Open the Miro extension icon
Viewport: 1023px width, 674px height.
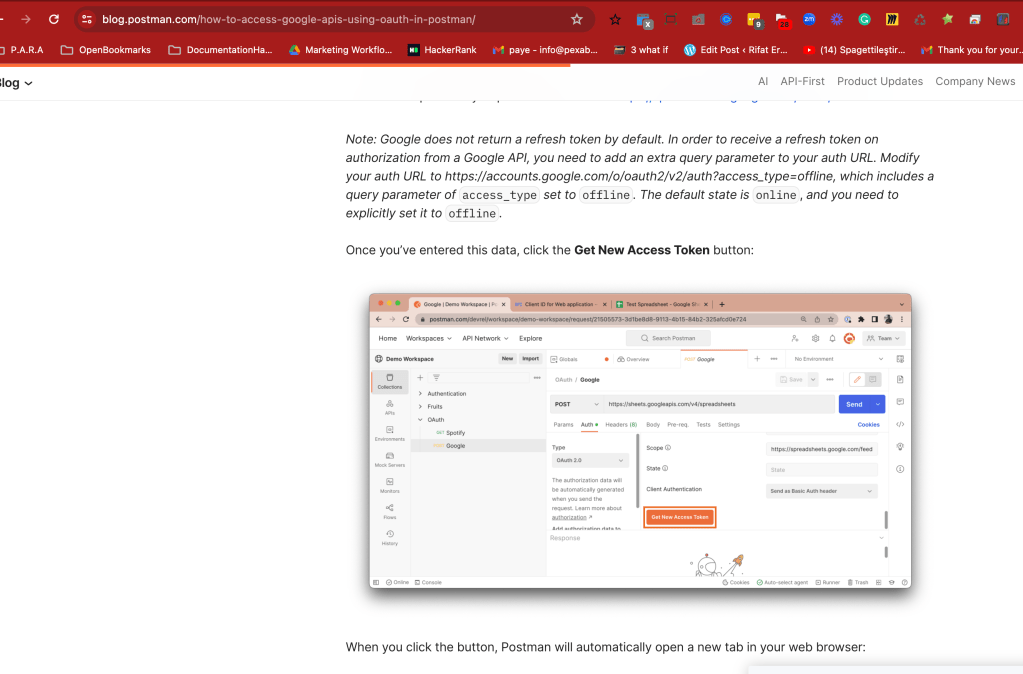pos(892,20)
